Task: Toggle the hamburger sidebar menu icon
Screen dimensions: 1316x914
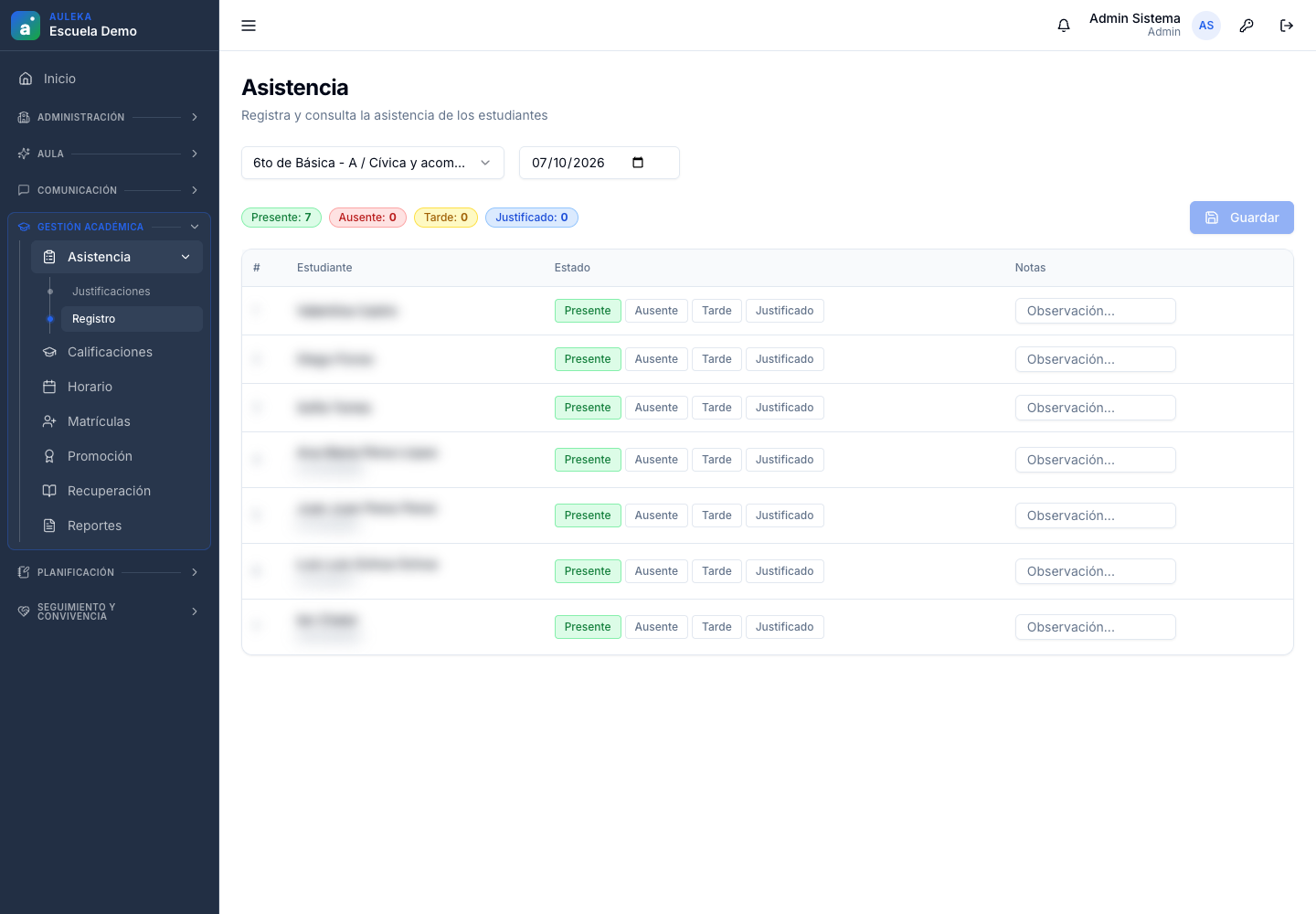Action: pos(249,26)
